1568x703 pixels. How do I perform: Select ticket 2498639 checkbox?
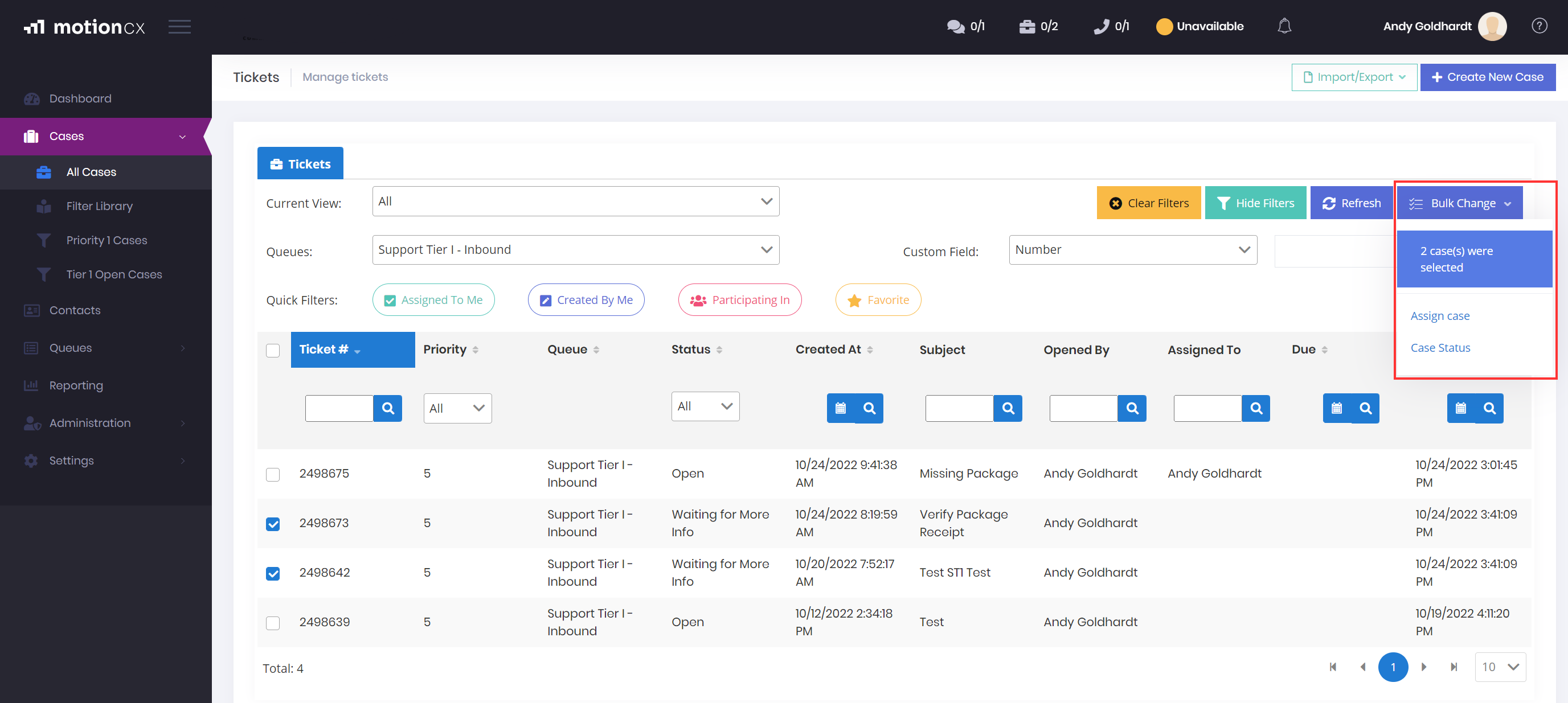[x=273, y=623]
